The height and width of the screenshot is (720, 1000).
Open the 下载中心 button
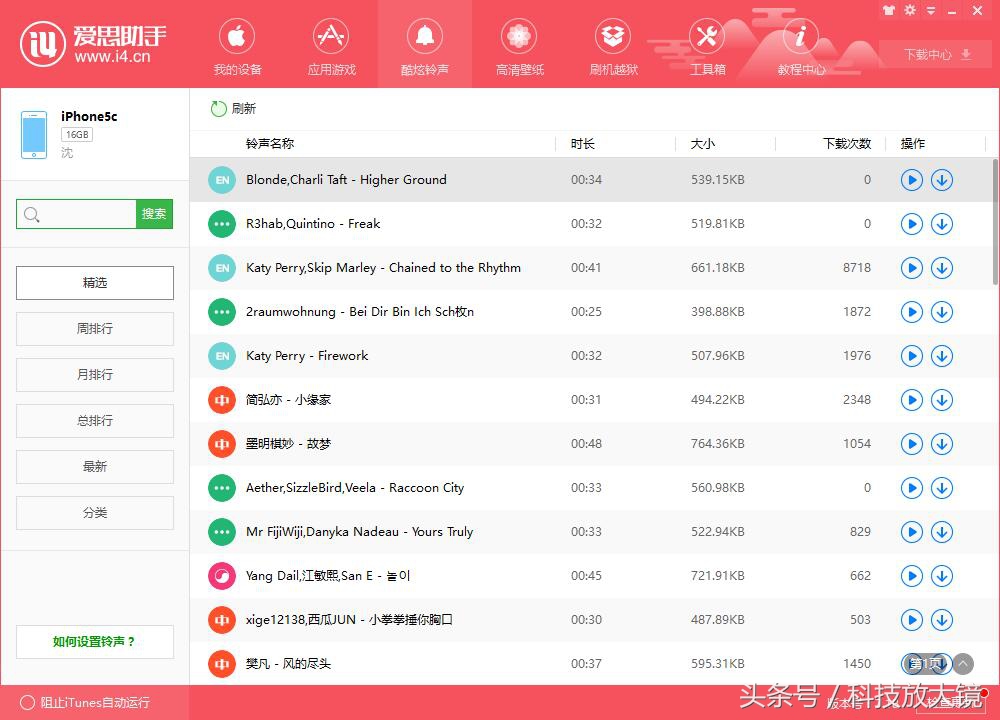[936, 55]
